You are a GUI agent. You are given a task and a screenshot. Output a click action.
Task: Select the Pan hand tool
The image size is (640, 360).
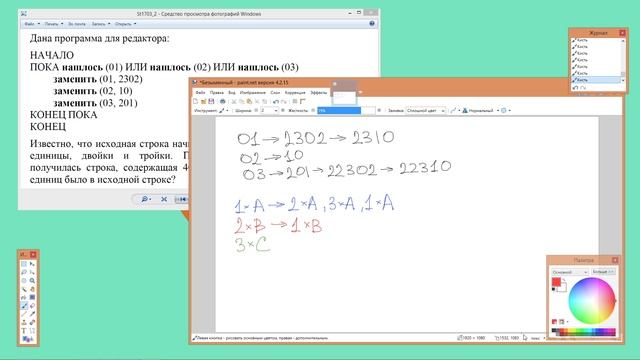click(x=32, y=289)
